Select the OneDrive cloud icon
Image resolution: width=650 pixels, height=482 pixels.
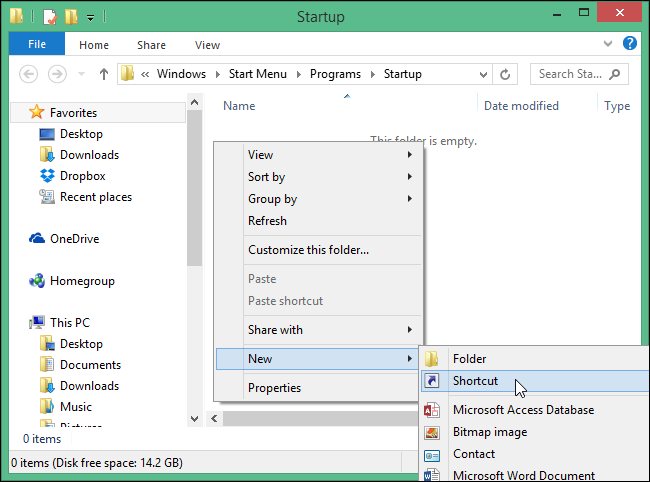coord(37,239)
